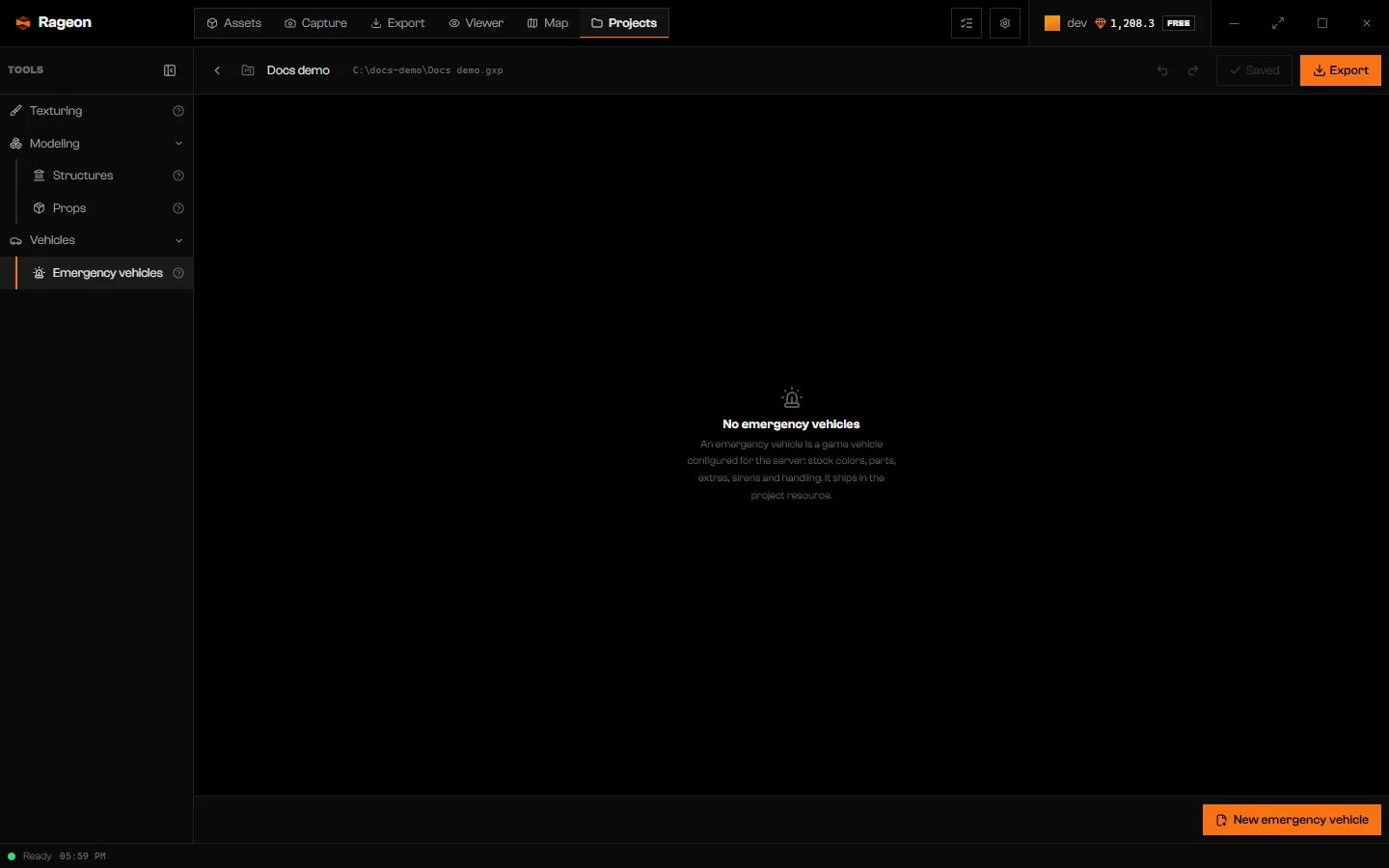Click the Docs demo project title
The image size is (1389, 868).
tap(298, 70)
